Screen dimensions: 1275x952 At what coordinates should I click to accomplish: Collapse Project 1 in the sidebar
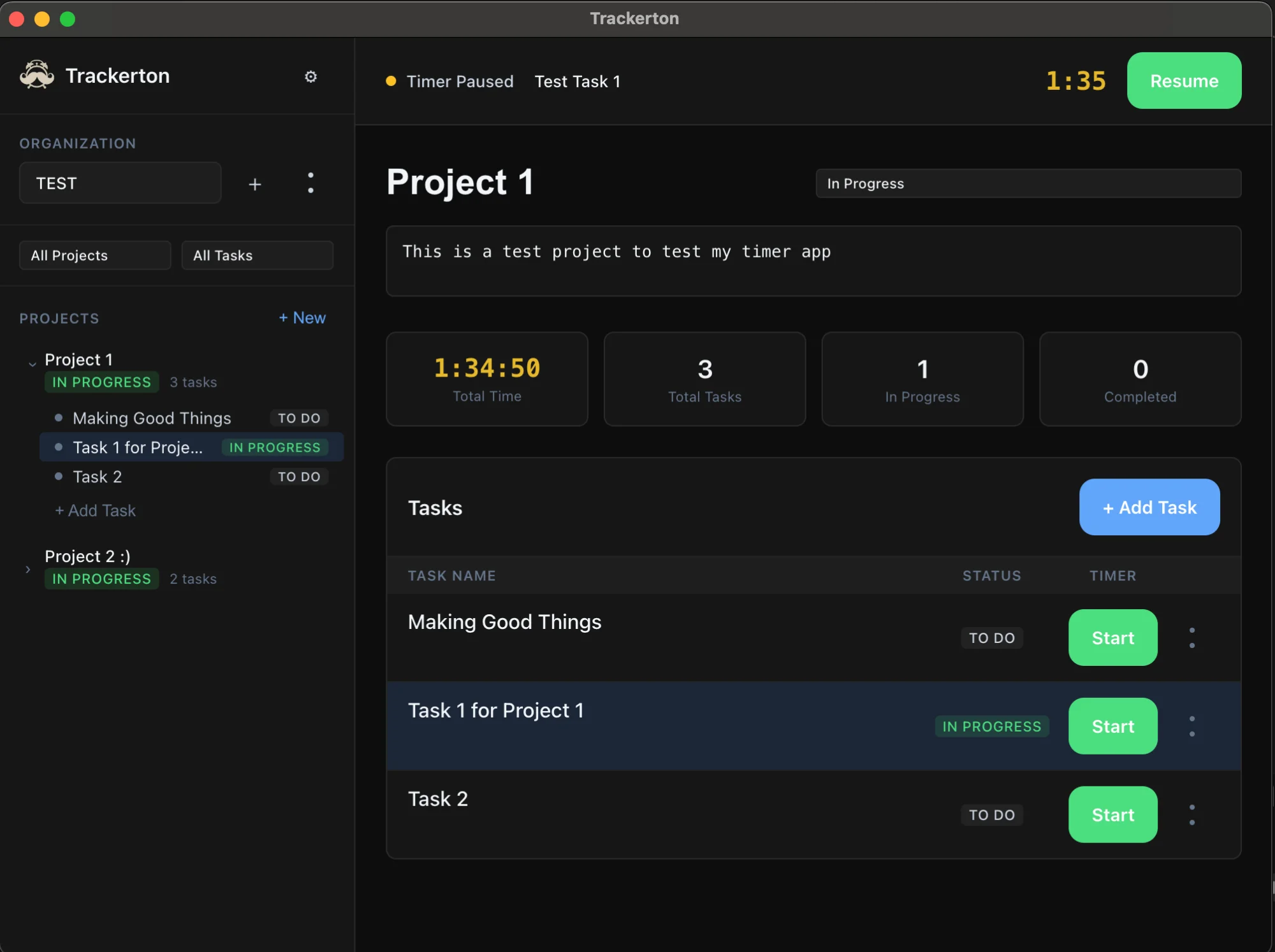pos(32,363)
